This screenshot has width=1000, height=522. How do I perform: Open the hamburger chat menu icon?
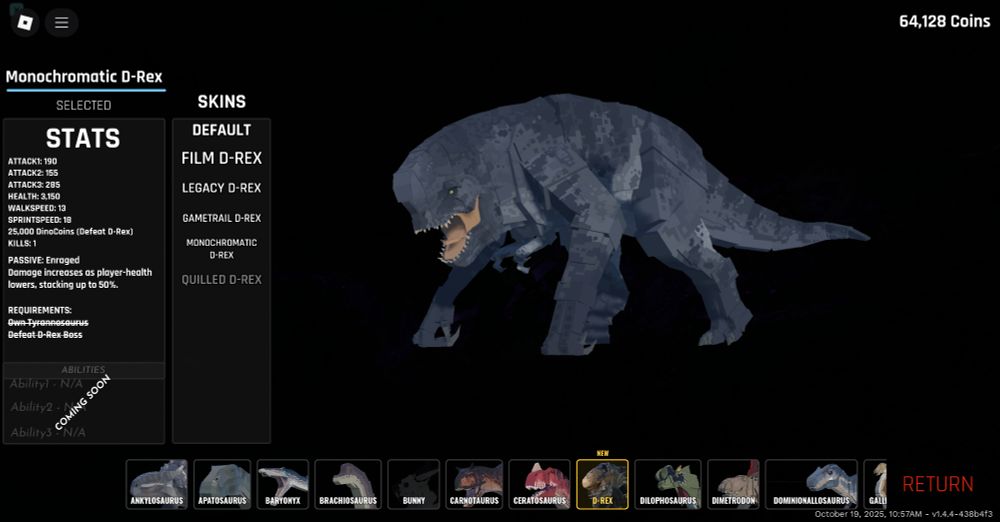pyautogui.click(x=61, y=22)
